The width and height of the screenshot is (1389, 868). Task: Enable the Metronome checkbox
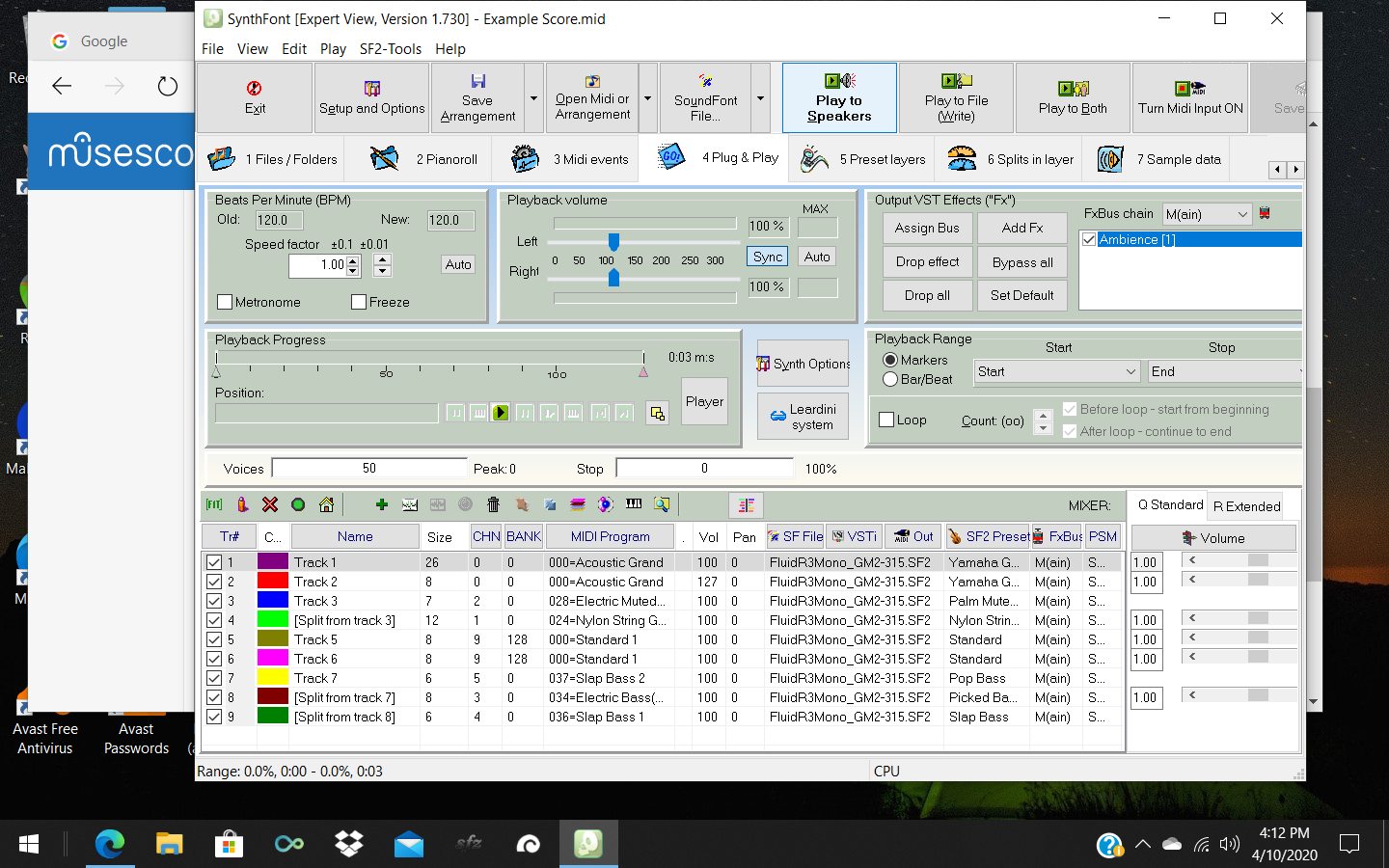pos(225,302)
